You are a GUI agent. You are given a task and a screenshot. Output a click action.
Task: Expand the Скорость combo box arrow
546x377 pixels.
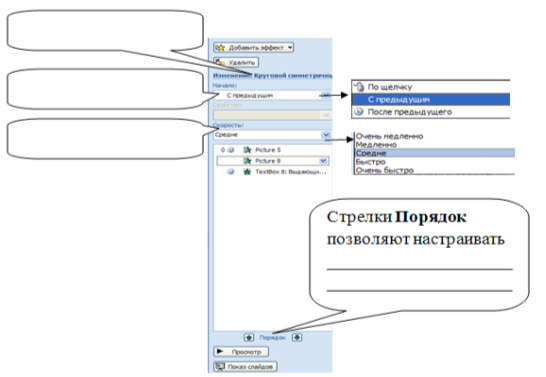point(326,135)
